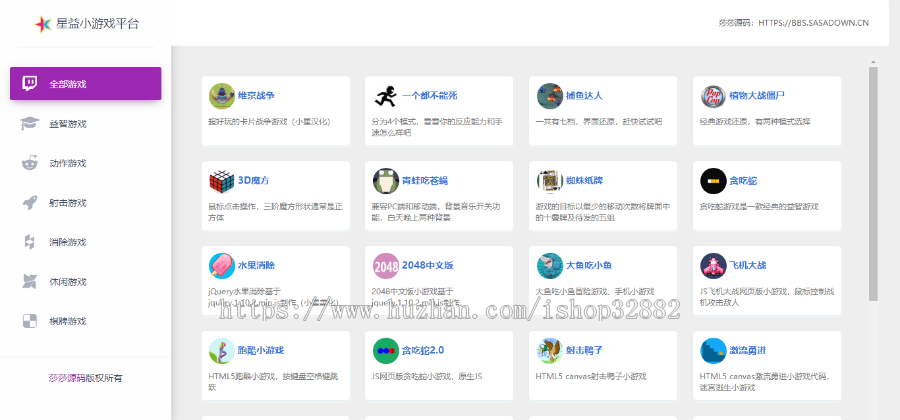Click the graduation cap icon for 益智游戏
Viewport: 900px width, 420px height.
coord(30,123)
